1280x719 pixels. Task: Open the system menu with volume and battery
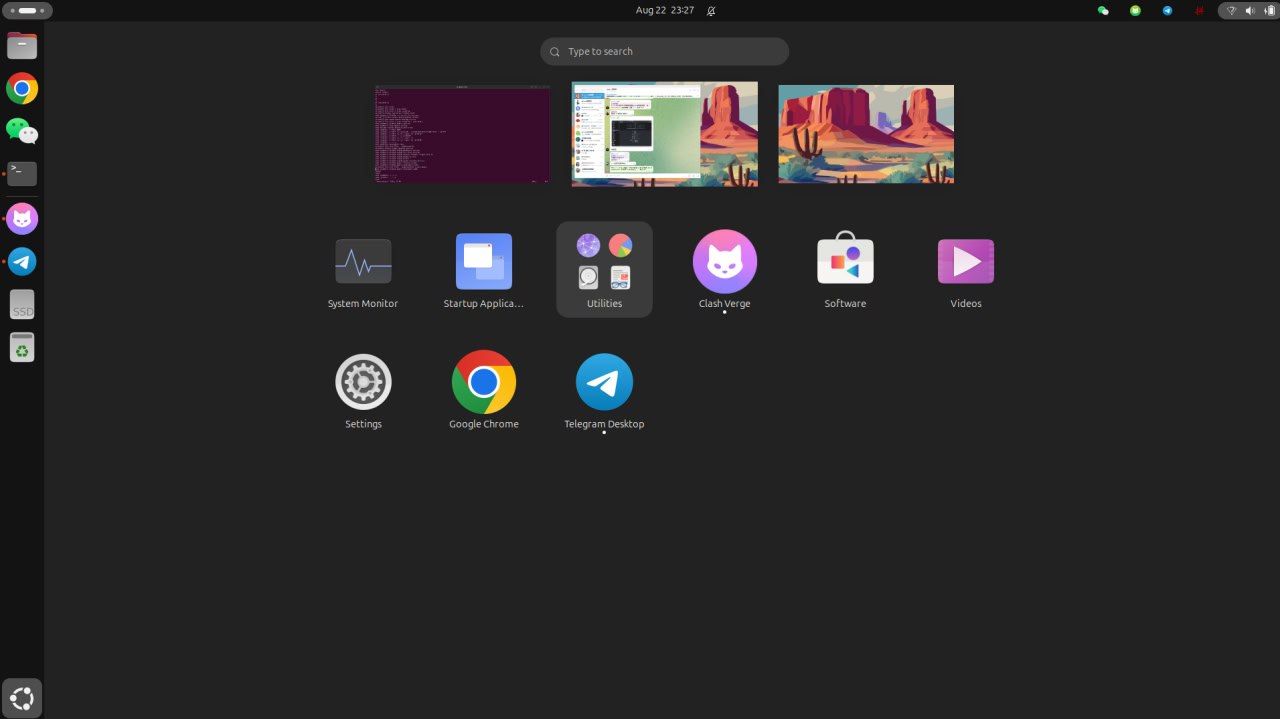coord(1248,11)
